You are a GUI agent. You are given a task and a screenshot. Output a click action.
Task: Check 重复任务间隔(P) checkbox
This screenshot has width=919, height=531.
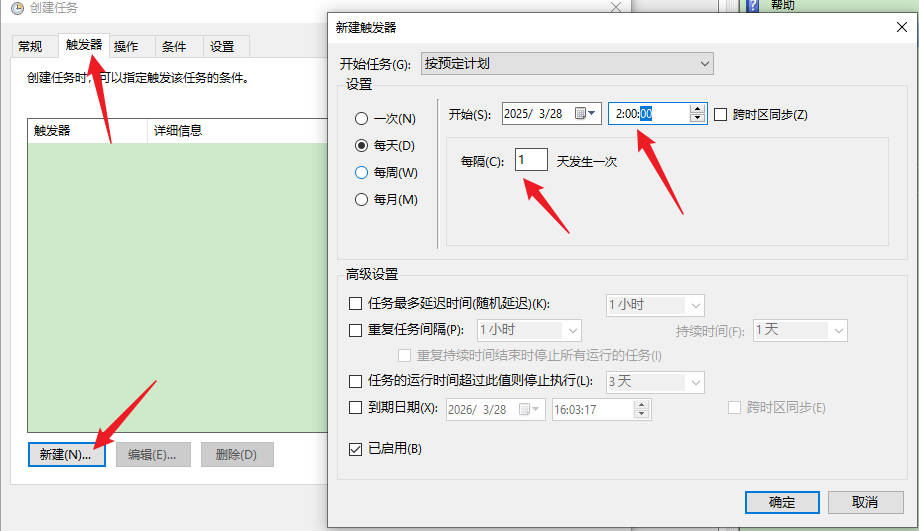click(355, 331)
